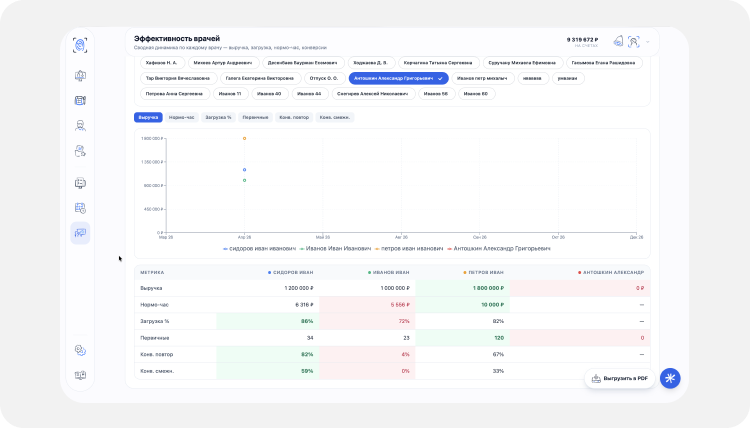Toggle doctor chip Иванов 44
750x428 pixels.
pos(309,94)
